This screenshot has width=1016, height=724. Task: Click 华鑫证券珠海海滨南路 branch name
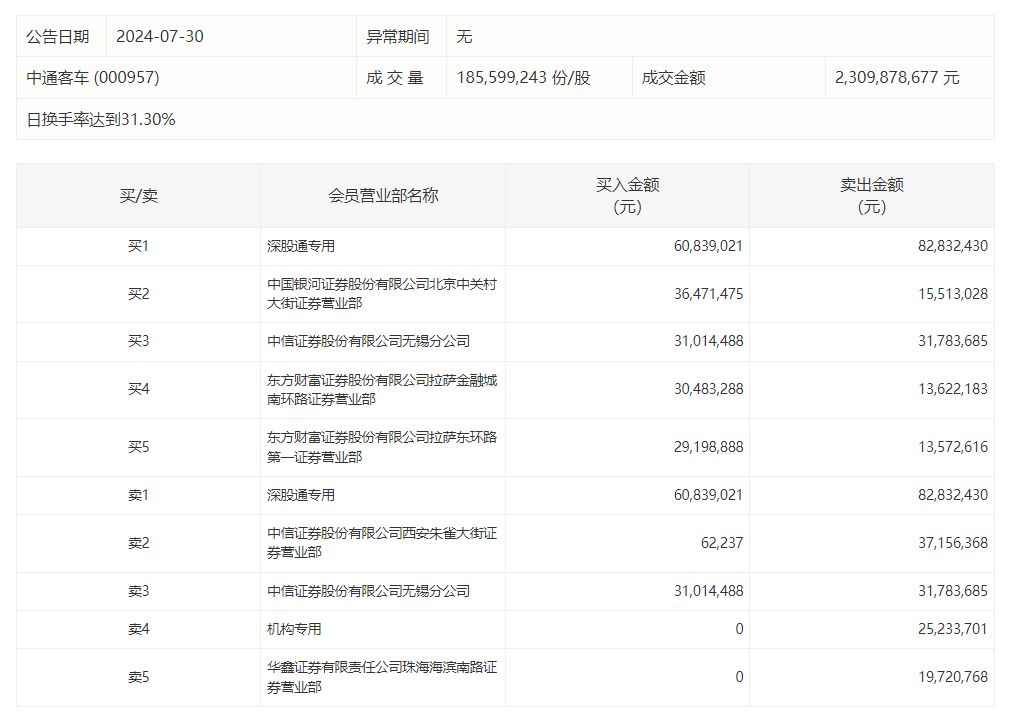click(x=382, y=677)
